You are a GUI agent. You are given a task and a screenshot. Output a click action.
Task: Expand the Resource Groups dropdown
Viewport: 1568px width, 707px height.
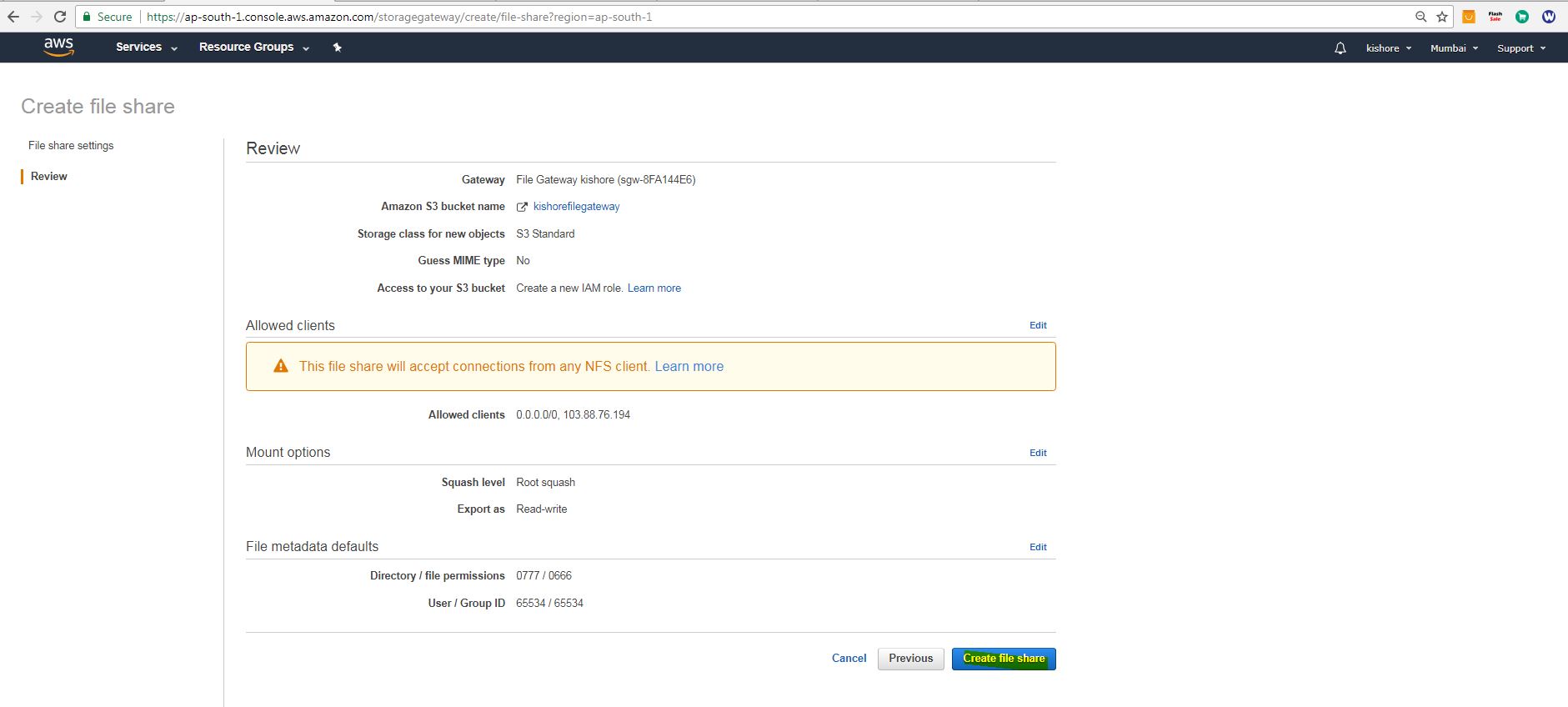[x=253, y=48]
